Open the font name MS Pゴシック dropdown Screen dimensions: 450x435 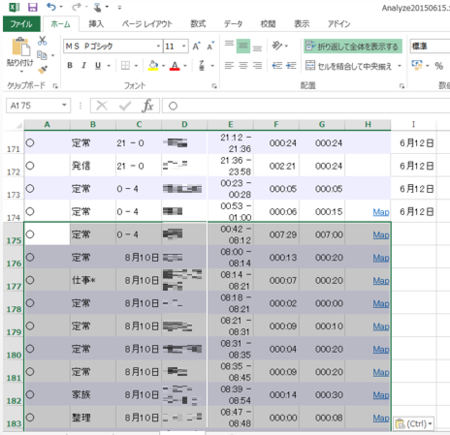159,46
